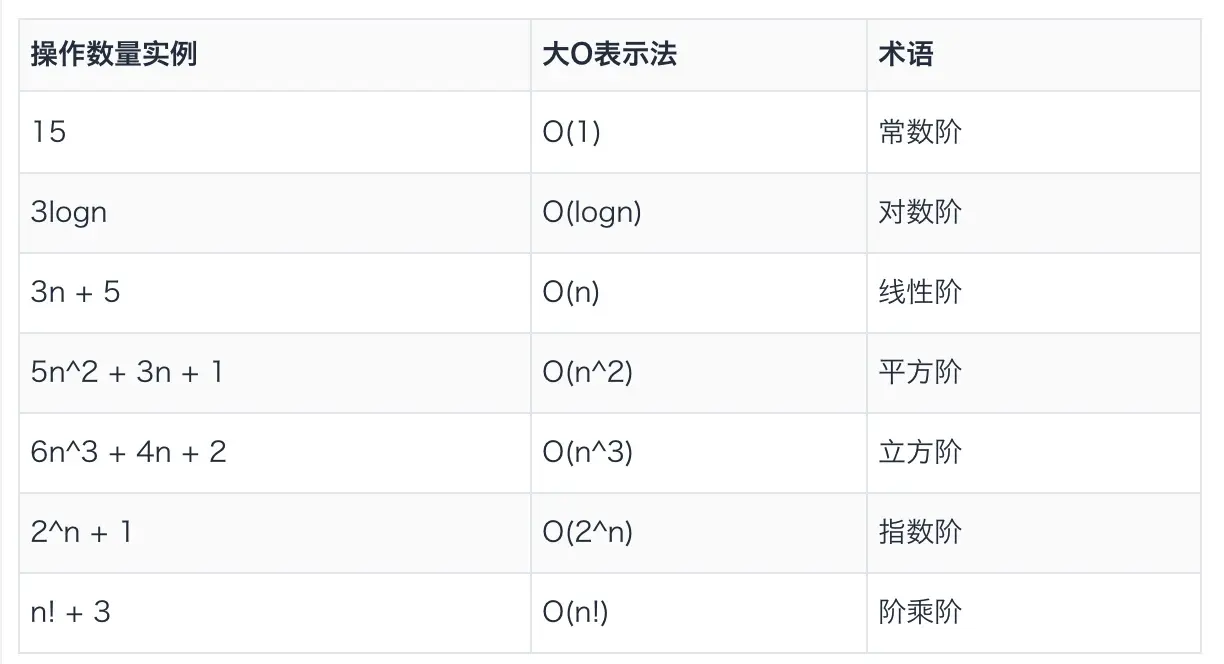Click the 平方阶 term cell
1224x664 pixels.
tap(1034, 373)
